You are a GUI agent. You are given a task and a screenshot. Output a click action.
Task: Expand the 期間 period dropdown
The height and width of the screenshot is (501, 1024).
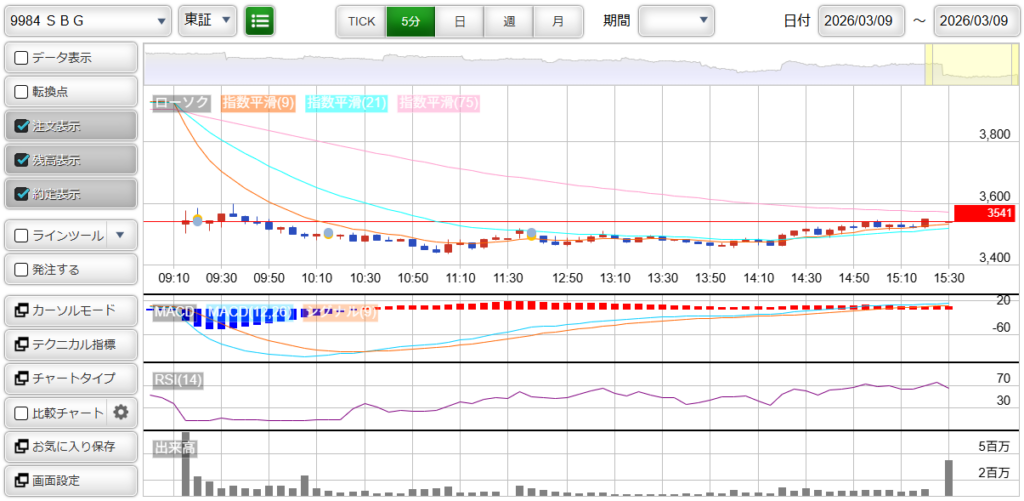pos(677,20)
